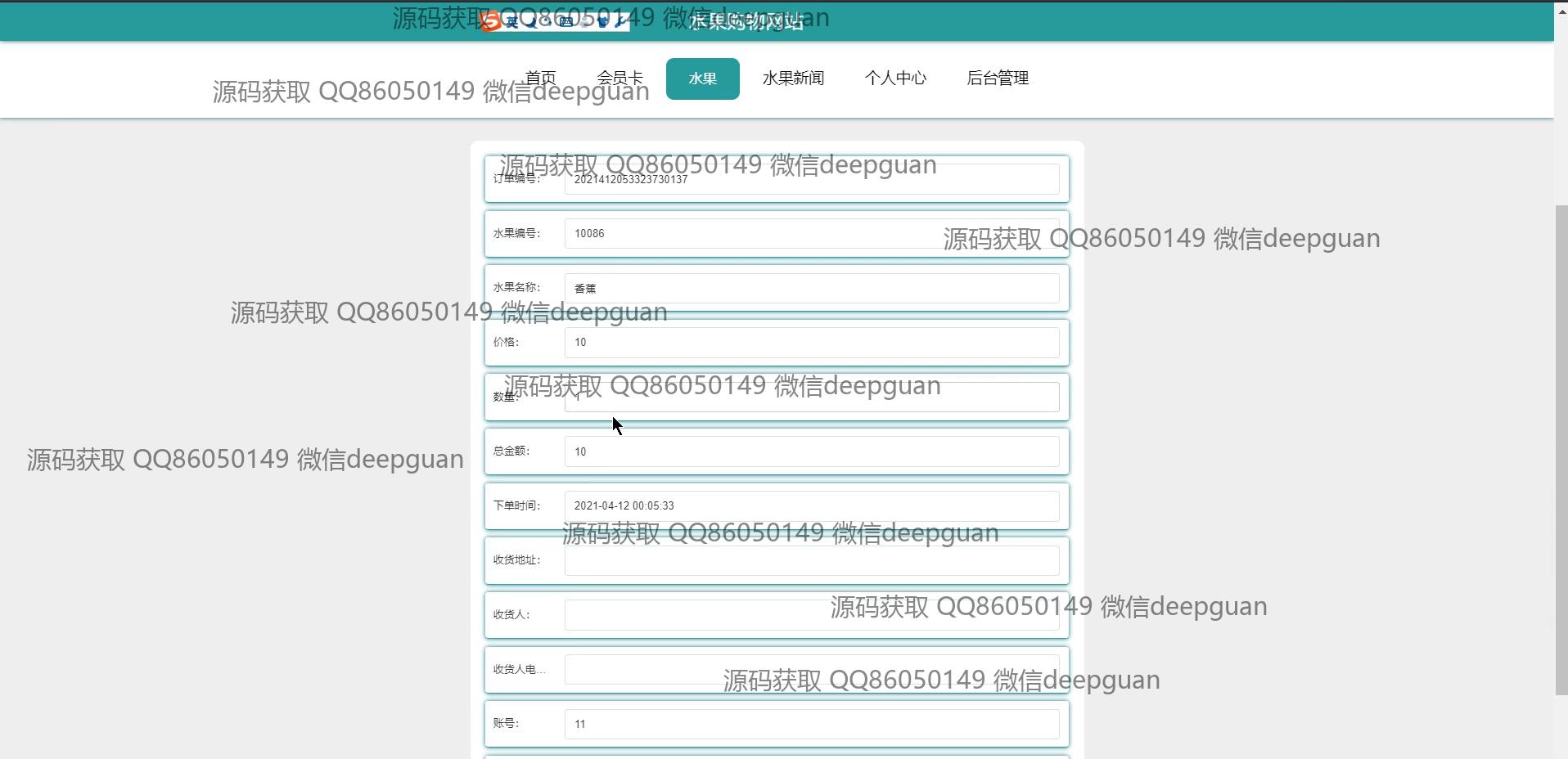Click the skin (shirt) icon in Sogou bar
1568x759 pixels.
coord(602,22)
